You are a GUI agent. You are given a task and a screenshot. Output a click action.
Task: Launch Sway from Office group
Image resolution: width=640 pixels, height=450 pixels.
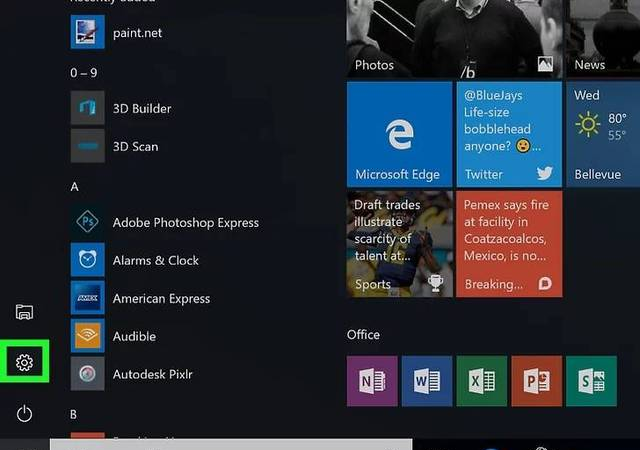click(x=591, y=381)
